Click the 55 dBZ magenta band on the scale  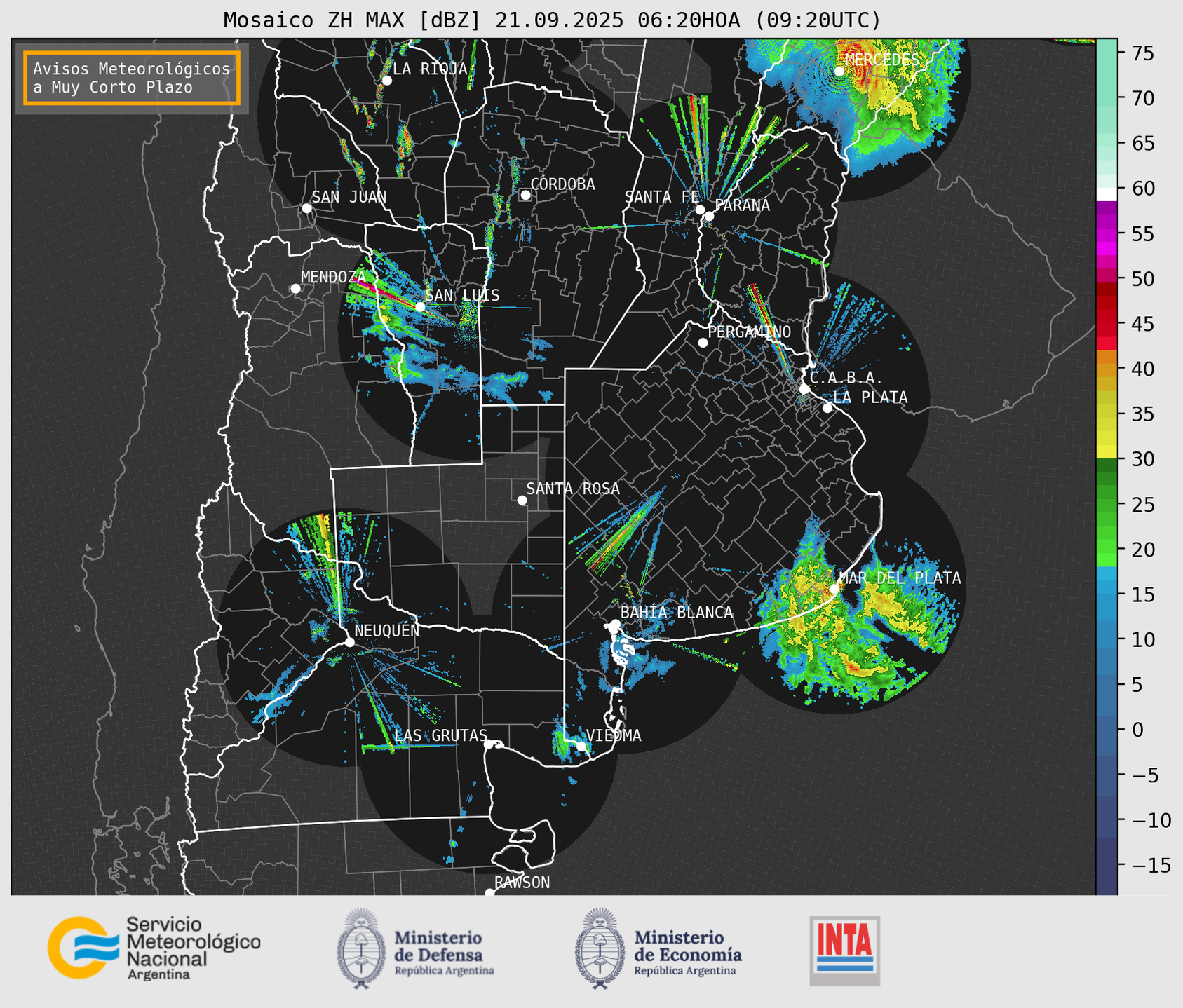coord(1107,234)
